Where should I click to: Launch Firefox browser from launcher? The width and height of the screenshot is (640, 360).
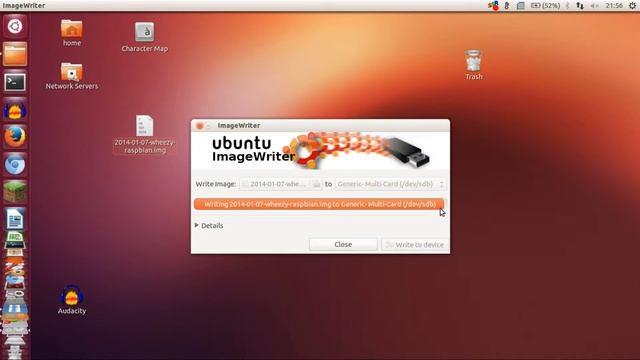coord(15,137)
